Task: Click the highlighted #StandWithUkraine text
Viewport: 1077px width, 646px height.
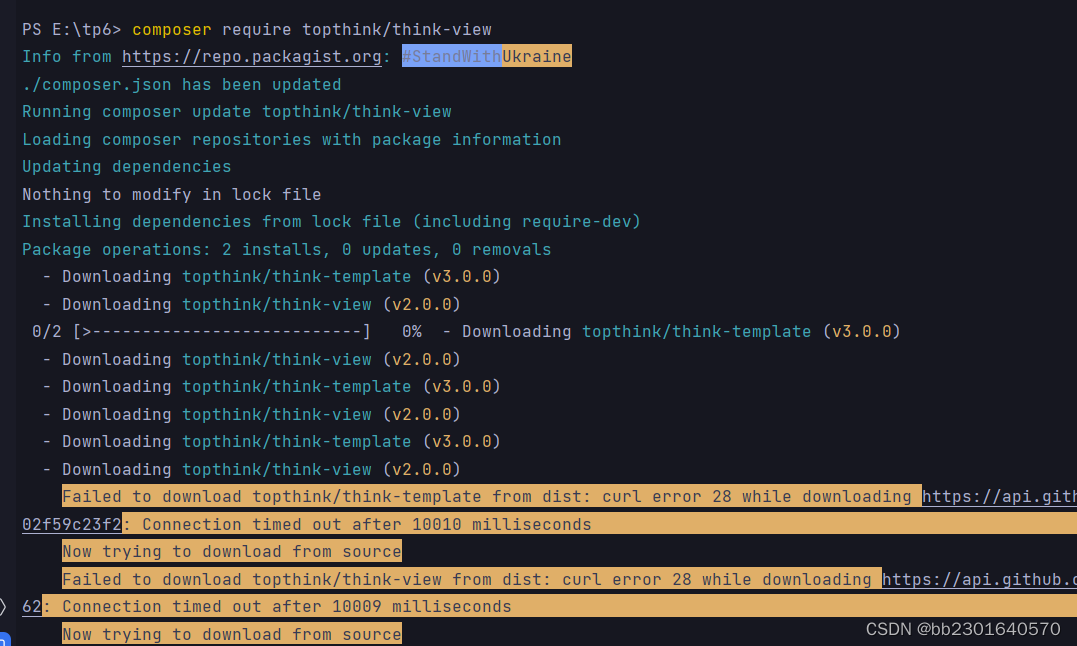Action: (x=486, y=56)
